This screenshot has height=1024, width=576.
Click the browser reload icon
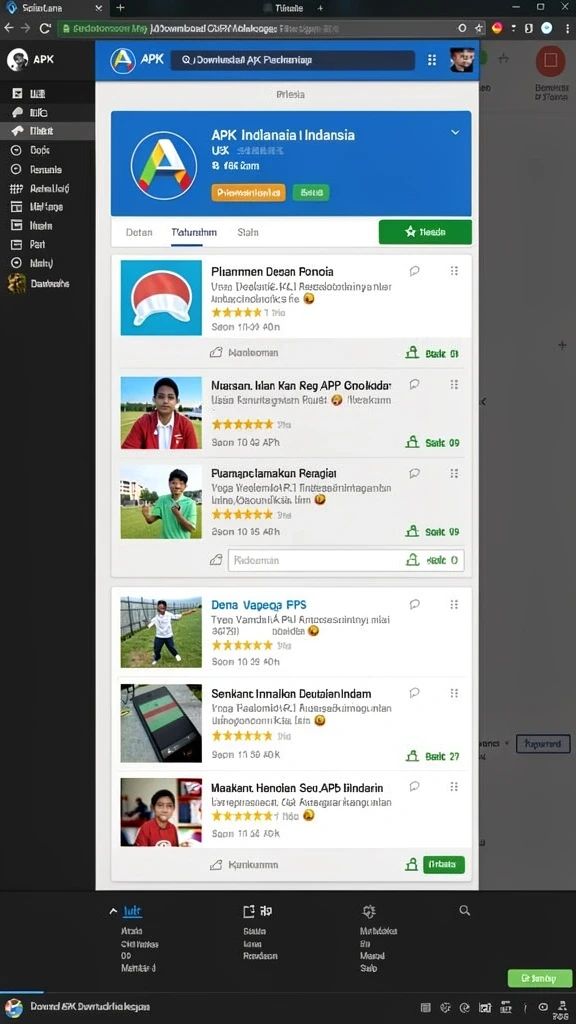point(45,28)
